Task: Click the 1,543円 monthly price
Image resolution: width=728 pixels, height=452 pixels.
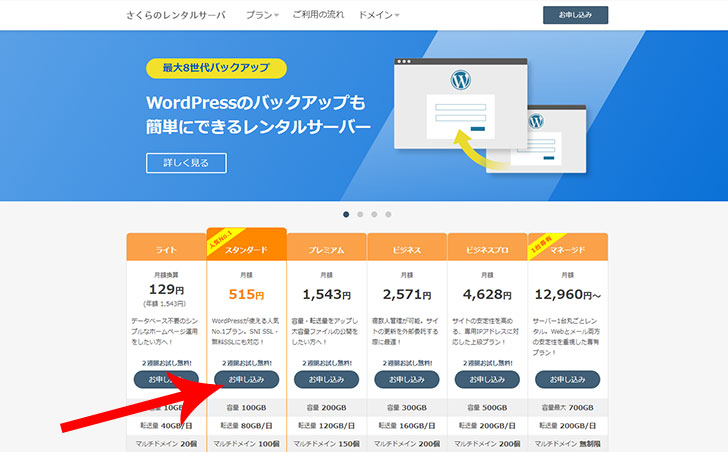Action: tap(326, 294)
